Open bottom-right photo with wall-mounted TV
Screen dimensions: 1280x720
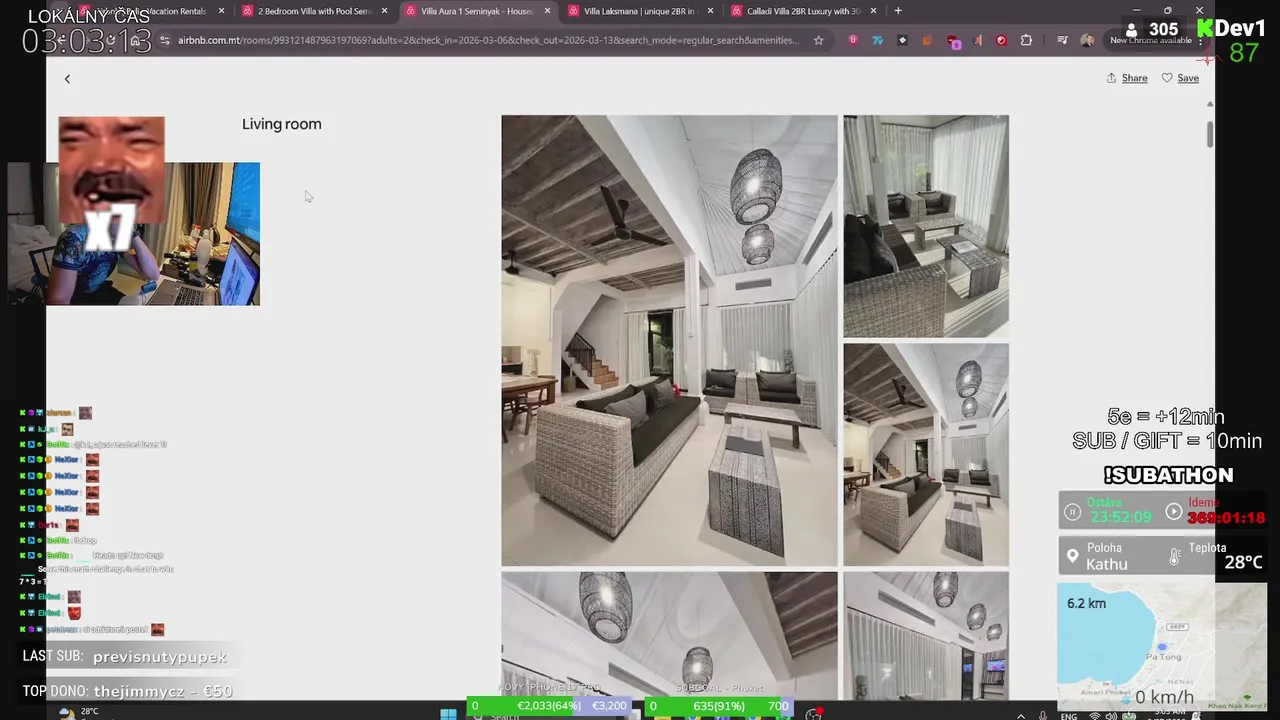coord(926,636)
